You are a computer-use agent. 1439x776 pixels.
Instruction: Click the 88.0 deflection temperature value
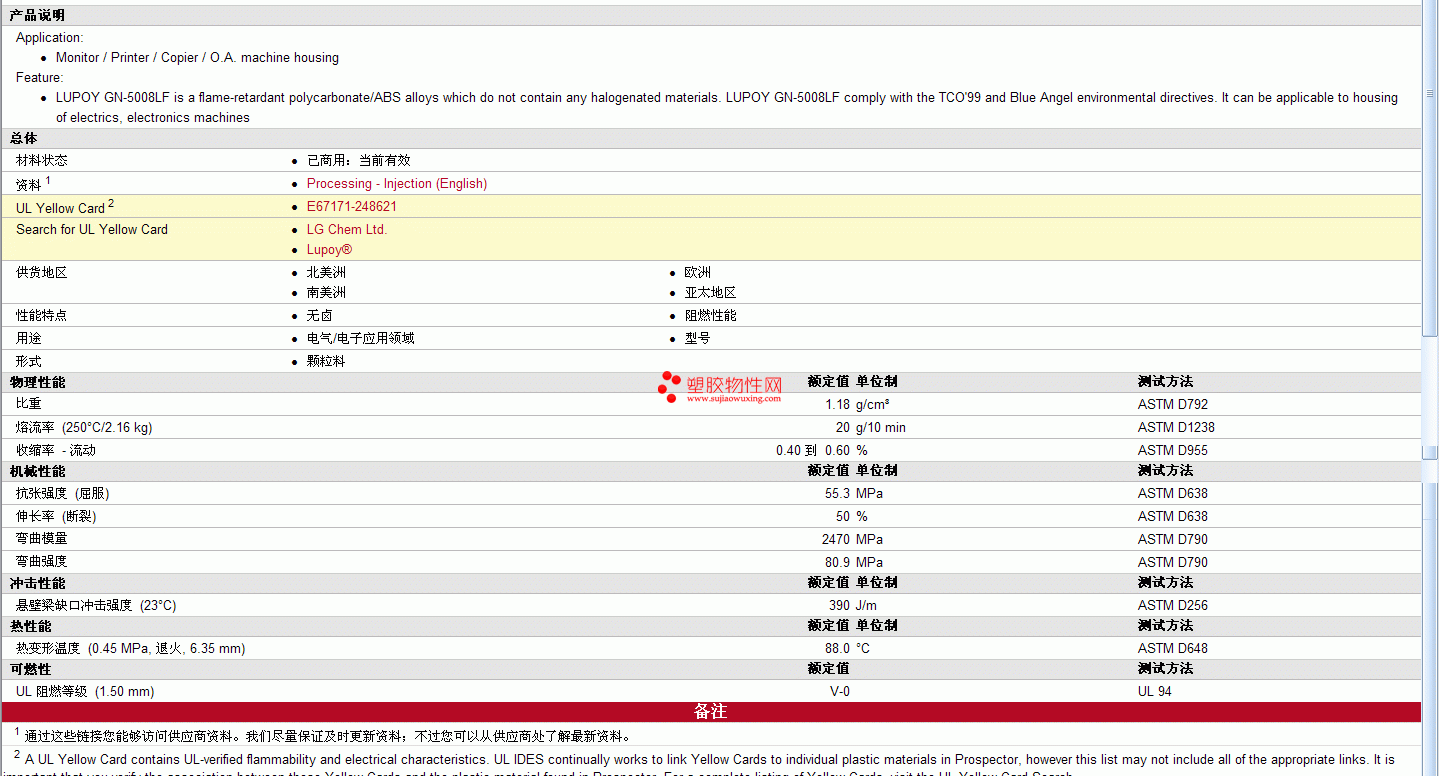(x=838, y=648)
